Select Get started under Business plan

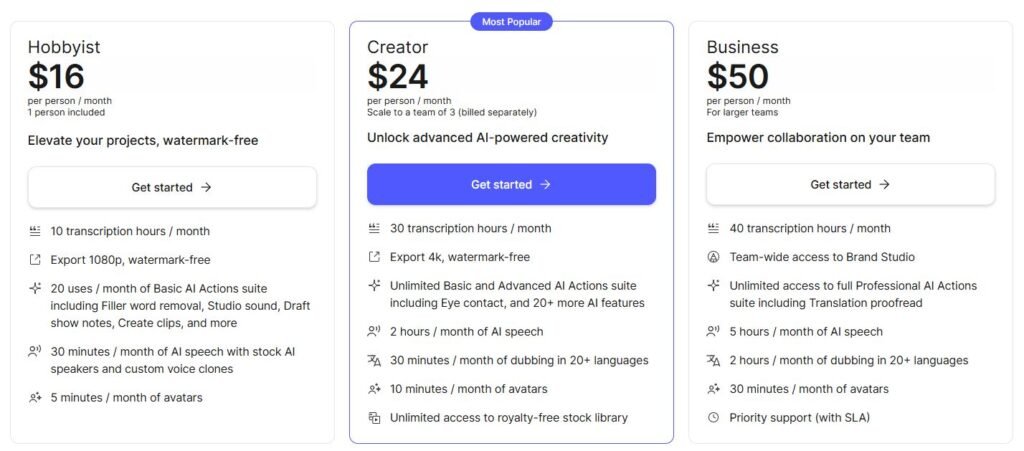point(850,185)
